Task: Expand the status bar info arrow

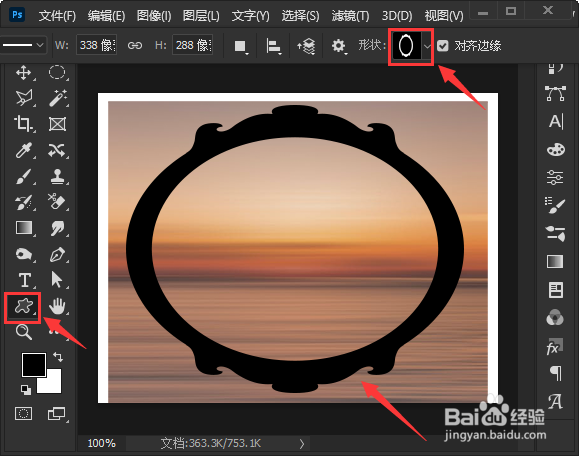Action: click(302, 443)
